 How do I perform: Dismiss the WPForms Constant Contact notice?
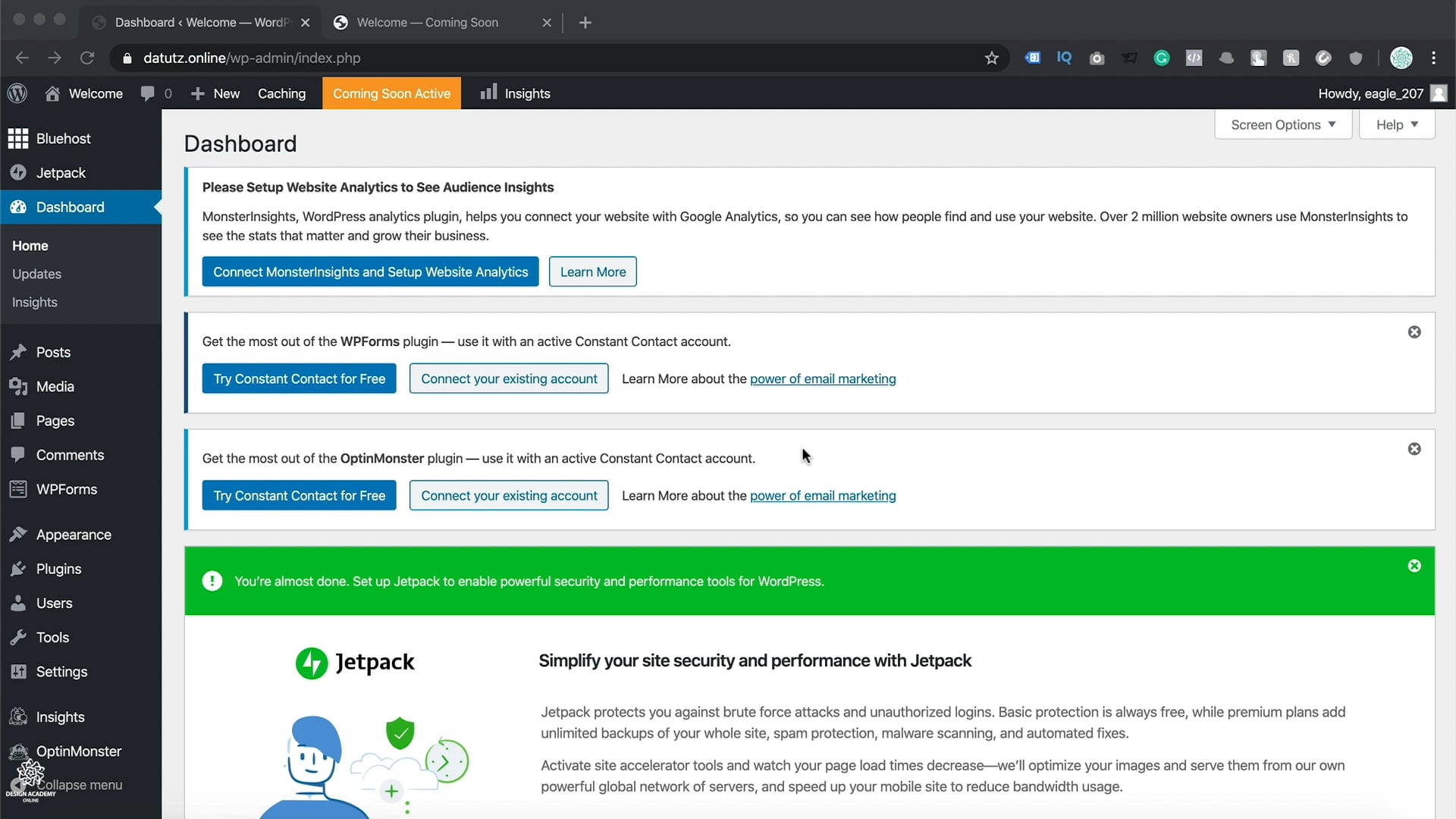coord(1414,332)
